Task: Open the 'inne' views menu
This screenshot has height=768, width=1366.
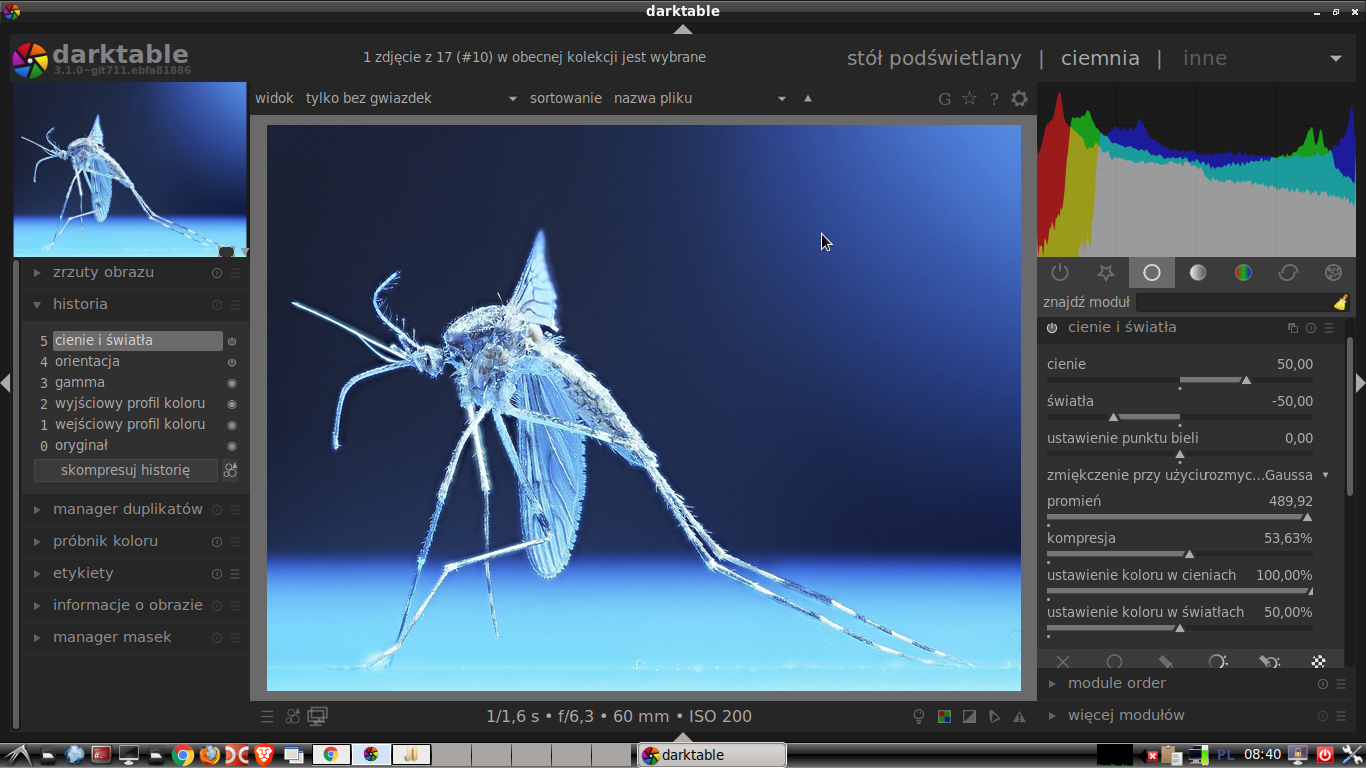Action: pyautogui.click(x=1204, y=58)
